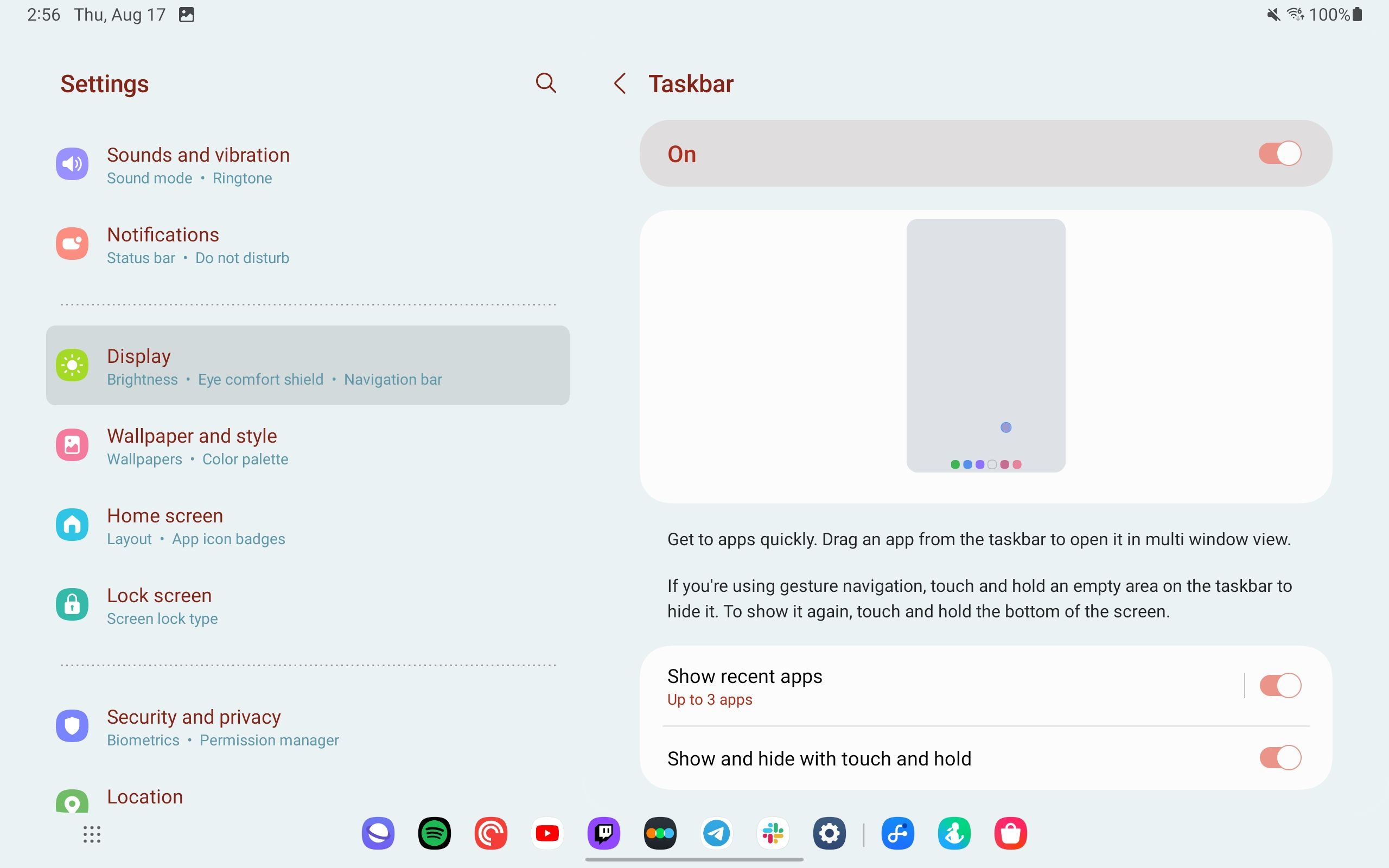The image size is (1389, 868).
Task: Tap the Taskbar page title
Action: (x=691, y=84)
